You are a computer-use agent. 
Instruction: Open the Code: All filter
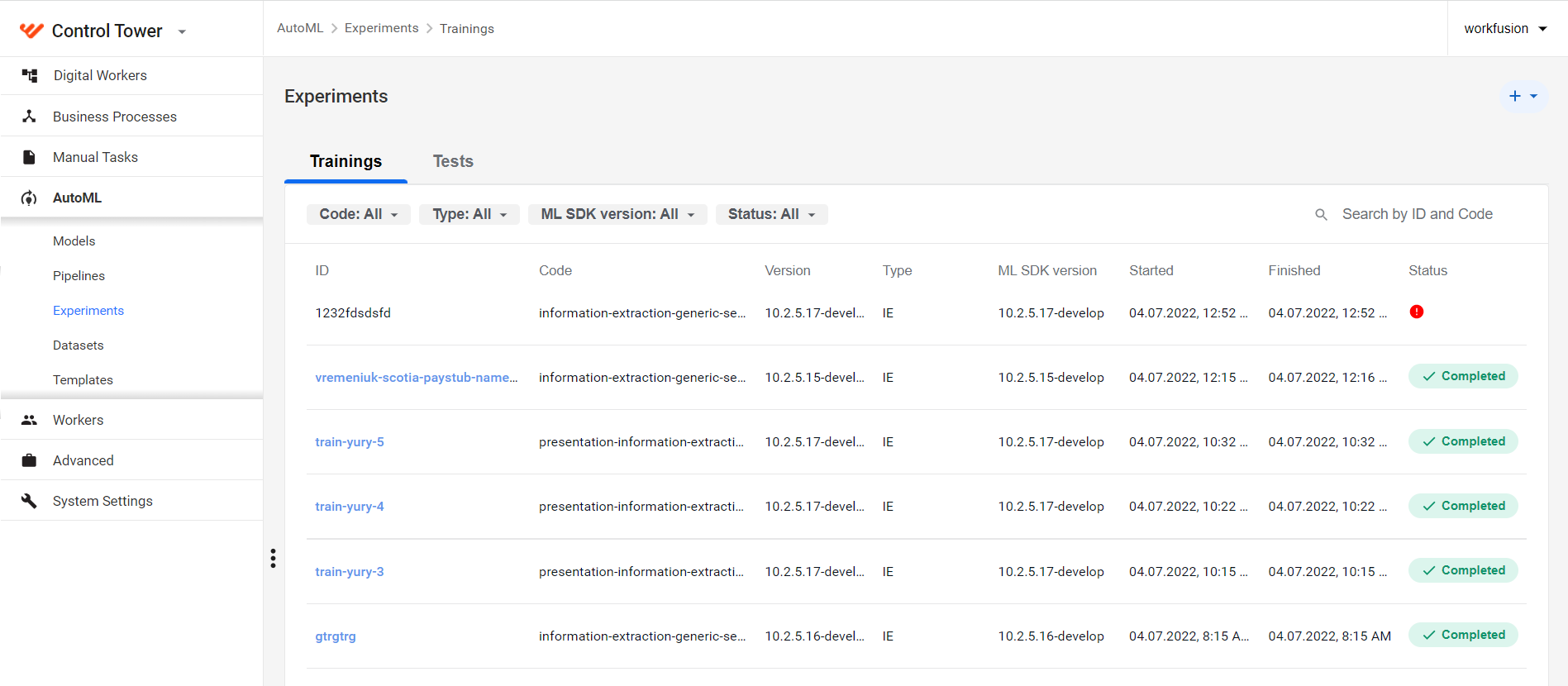tap(359, 214)
